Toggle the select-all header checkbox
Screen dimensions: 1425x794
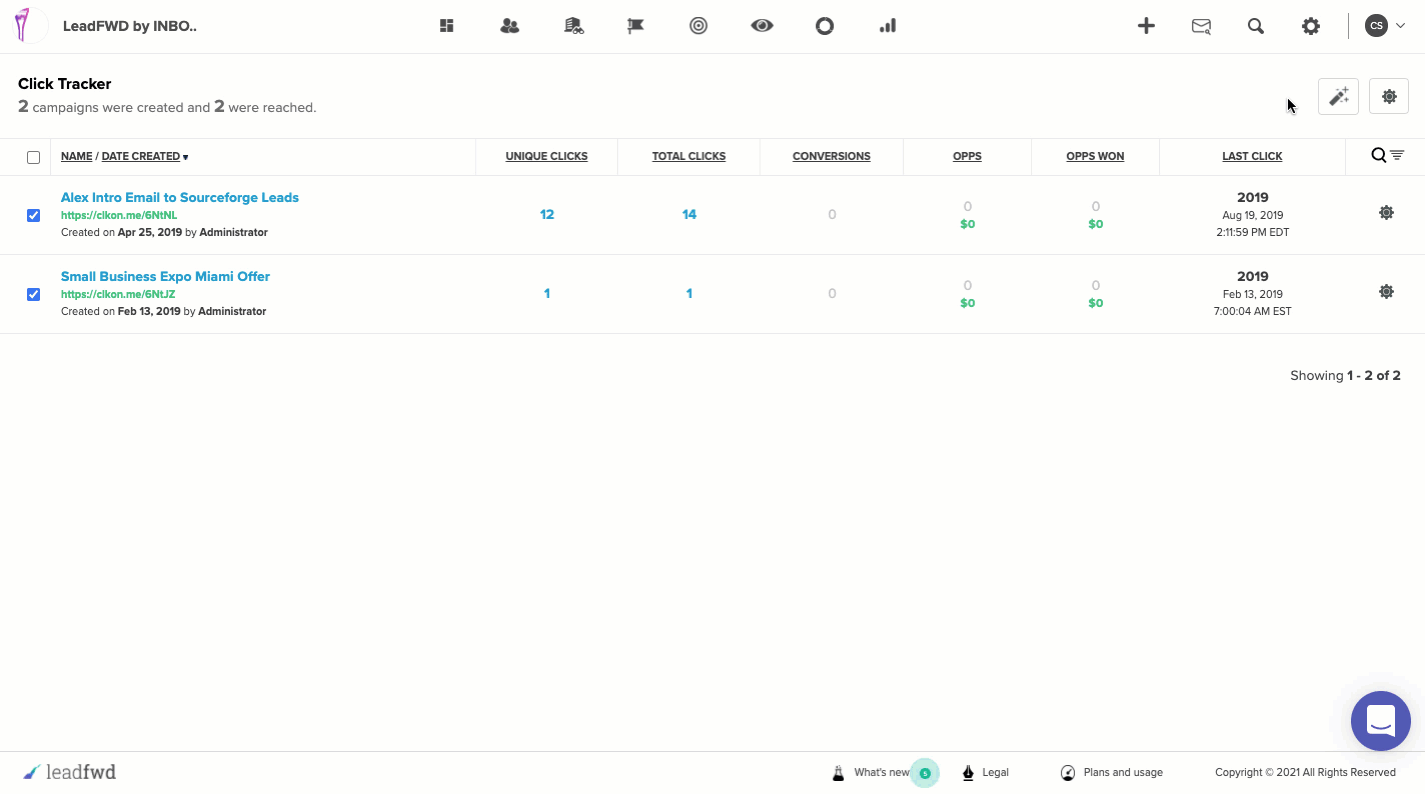[33, 157]
